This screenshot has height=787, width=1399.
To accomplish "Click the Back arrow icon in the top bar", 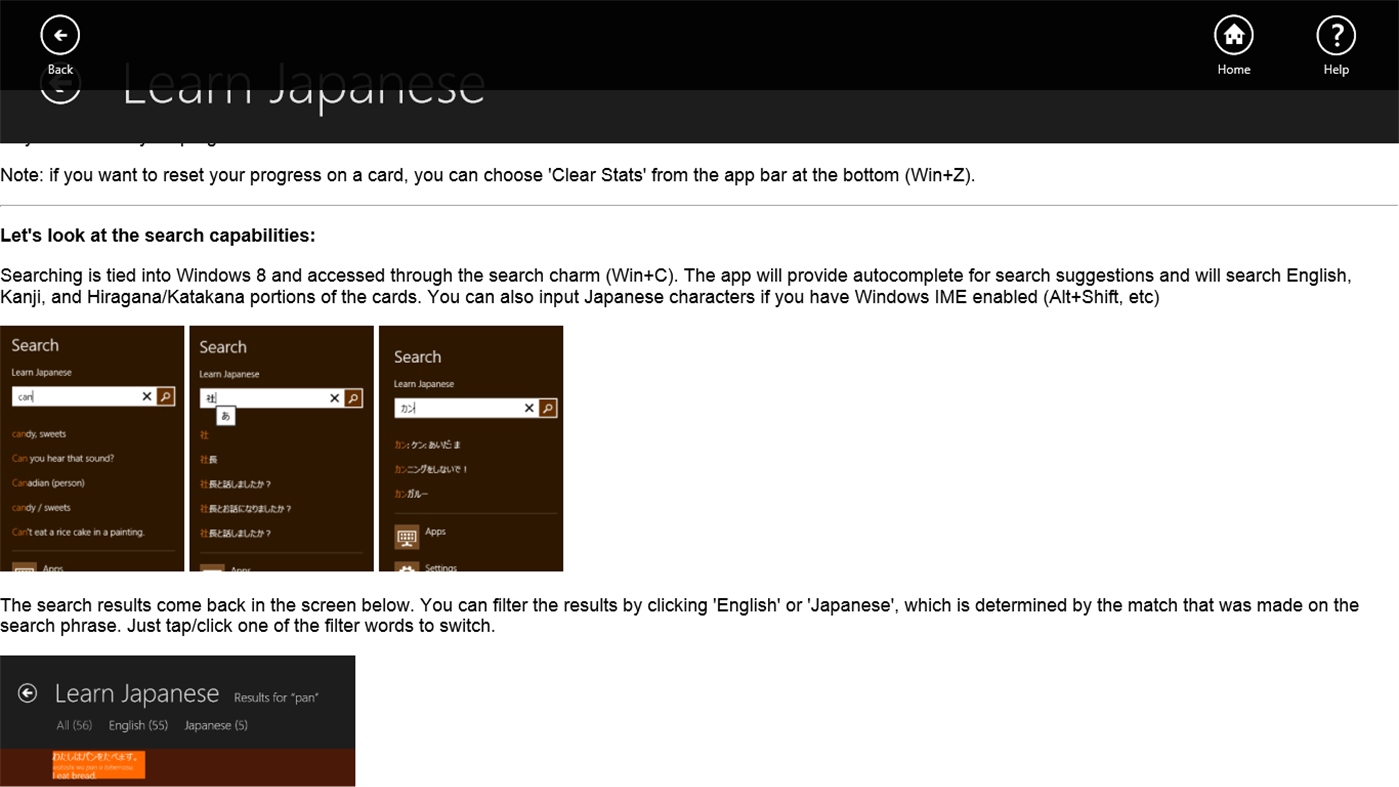I will (59, 33).
